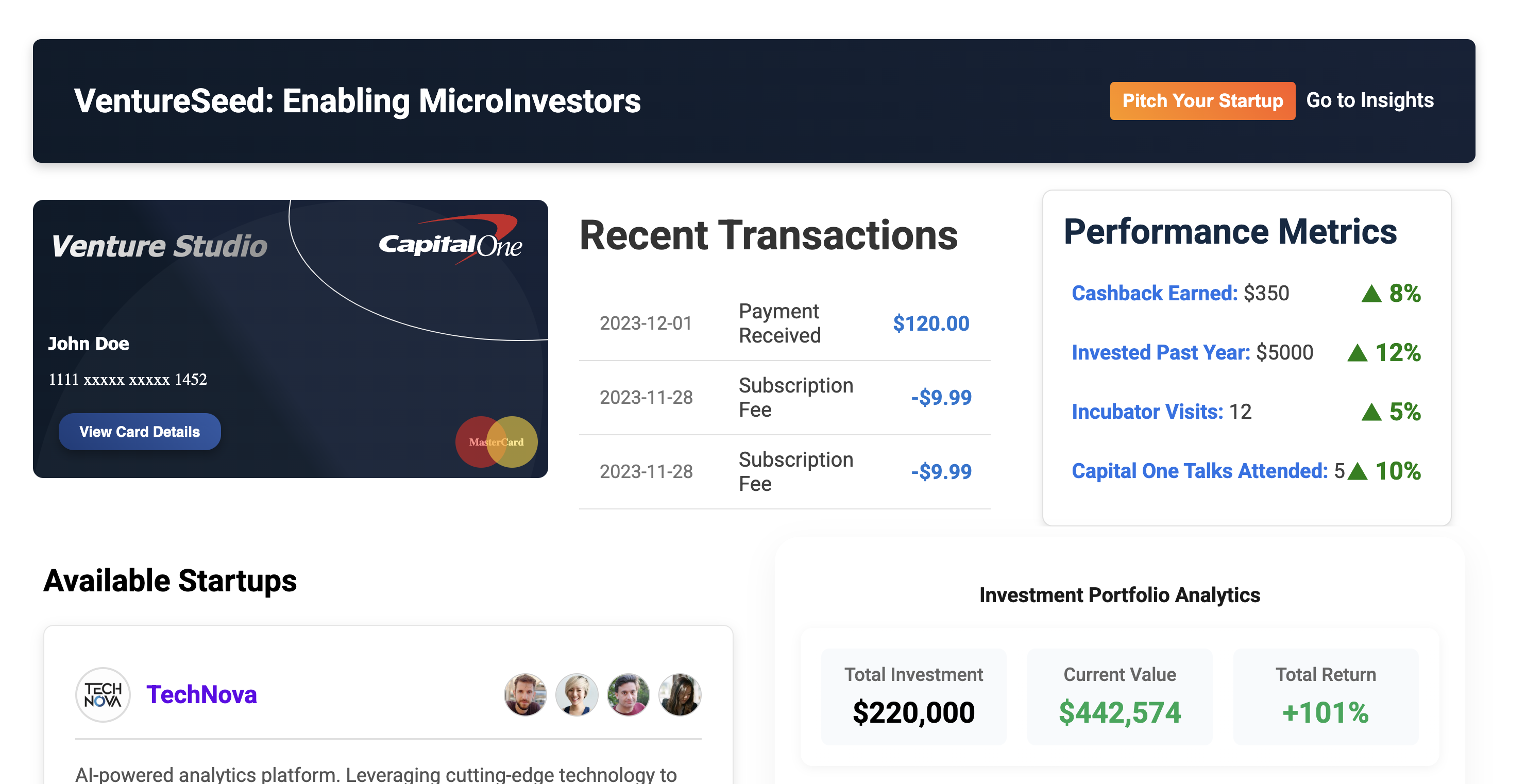Go to Insights link
This screenshot has width=1526, height=784.
1369,100
